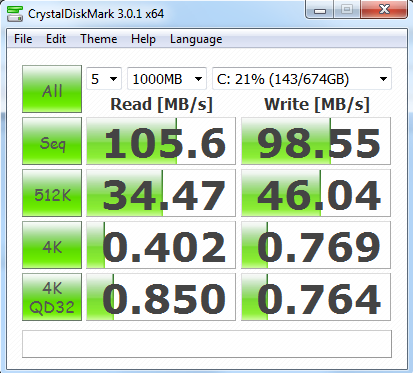This screenshot has width=413, height=373.
Task: Open the test count dropdown showing 5
Action: pos(104,79)
